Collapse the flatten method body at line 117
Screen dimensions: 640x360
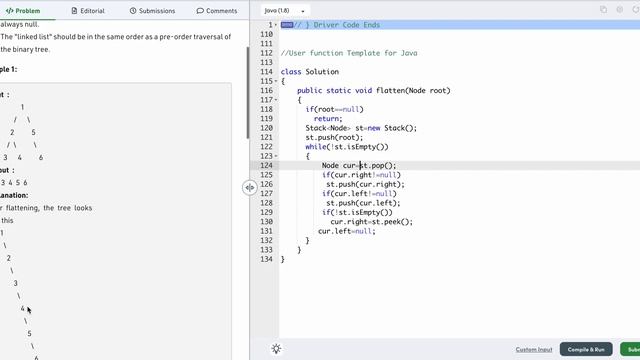tap(276, 100)
